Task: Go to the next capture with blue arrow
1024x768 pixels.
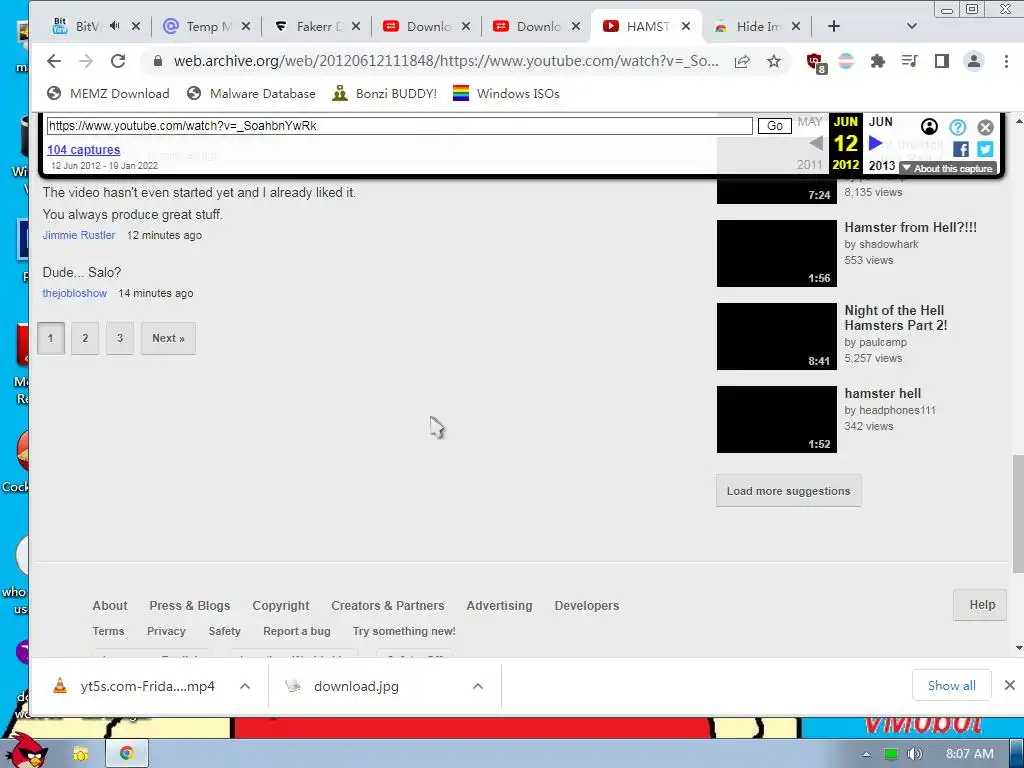Action: tap(876, 143)
